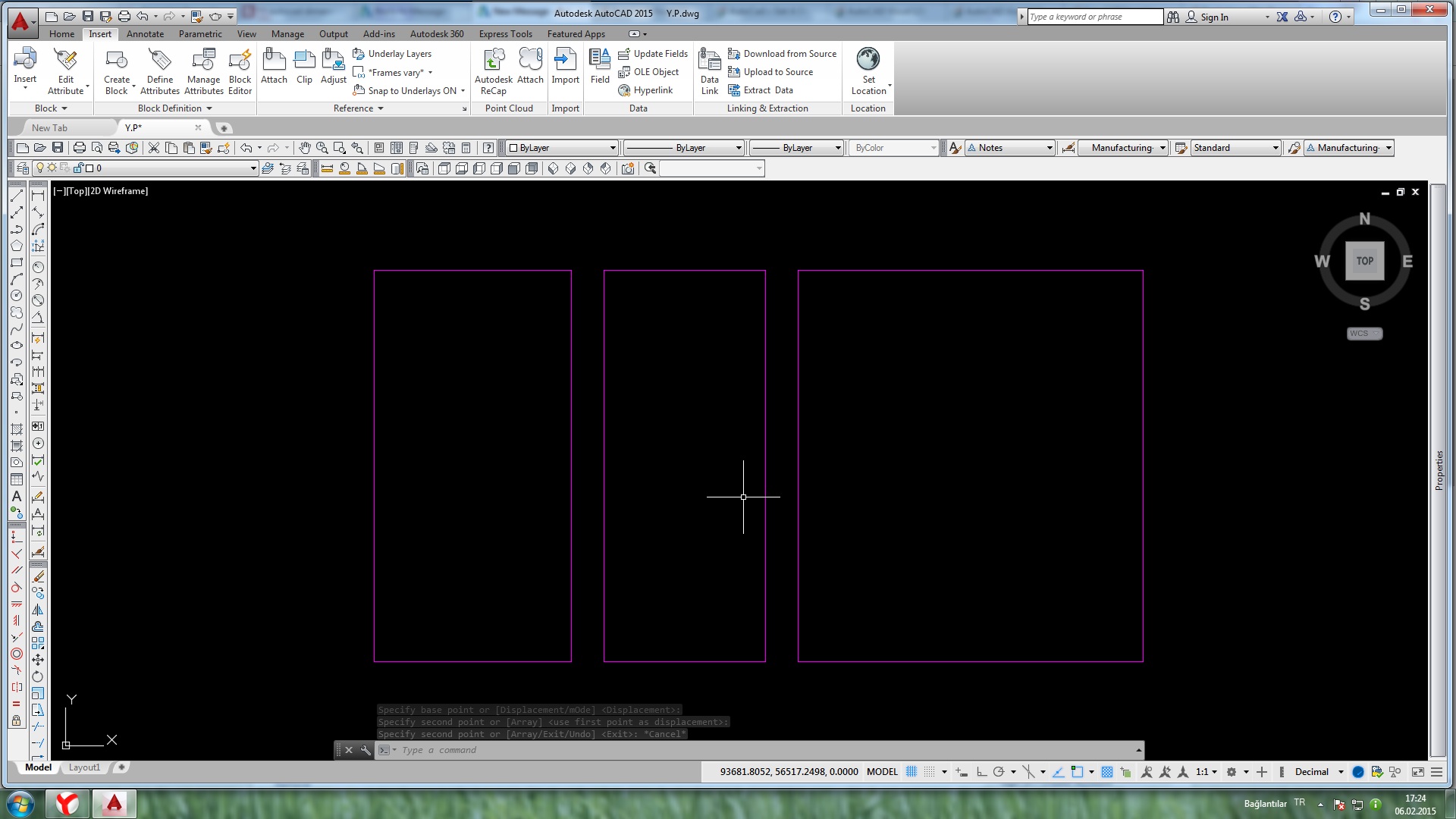Toggle grid display in status bar
This screenshot has width=1456, height=819.
[912, 772]
